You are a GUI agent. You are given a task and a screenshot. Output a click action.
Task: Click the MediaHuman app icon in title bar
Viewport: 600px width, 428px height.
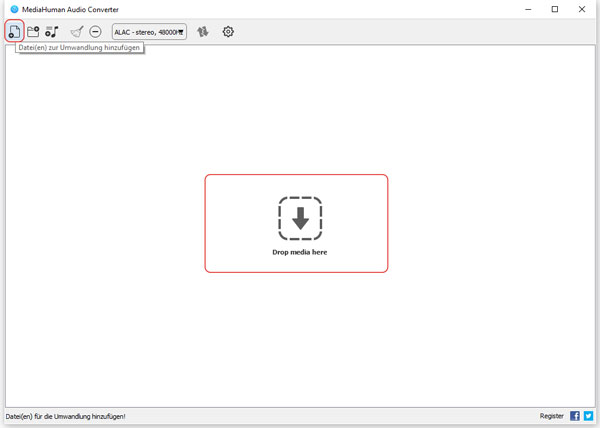[14, 9]
